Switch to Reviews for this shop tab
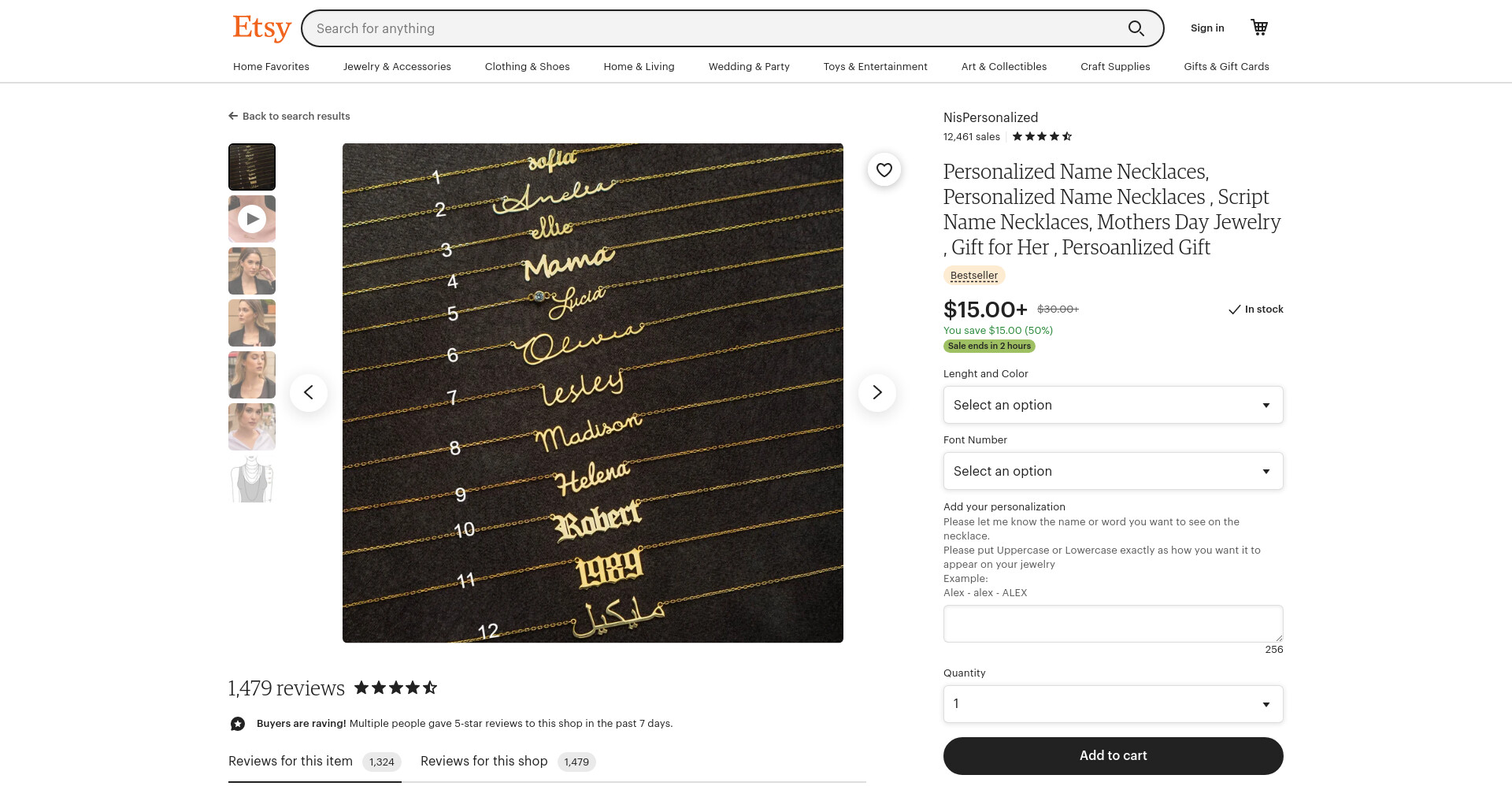Screen dimensions: 1512x786 click(508, 762)
